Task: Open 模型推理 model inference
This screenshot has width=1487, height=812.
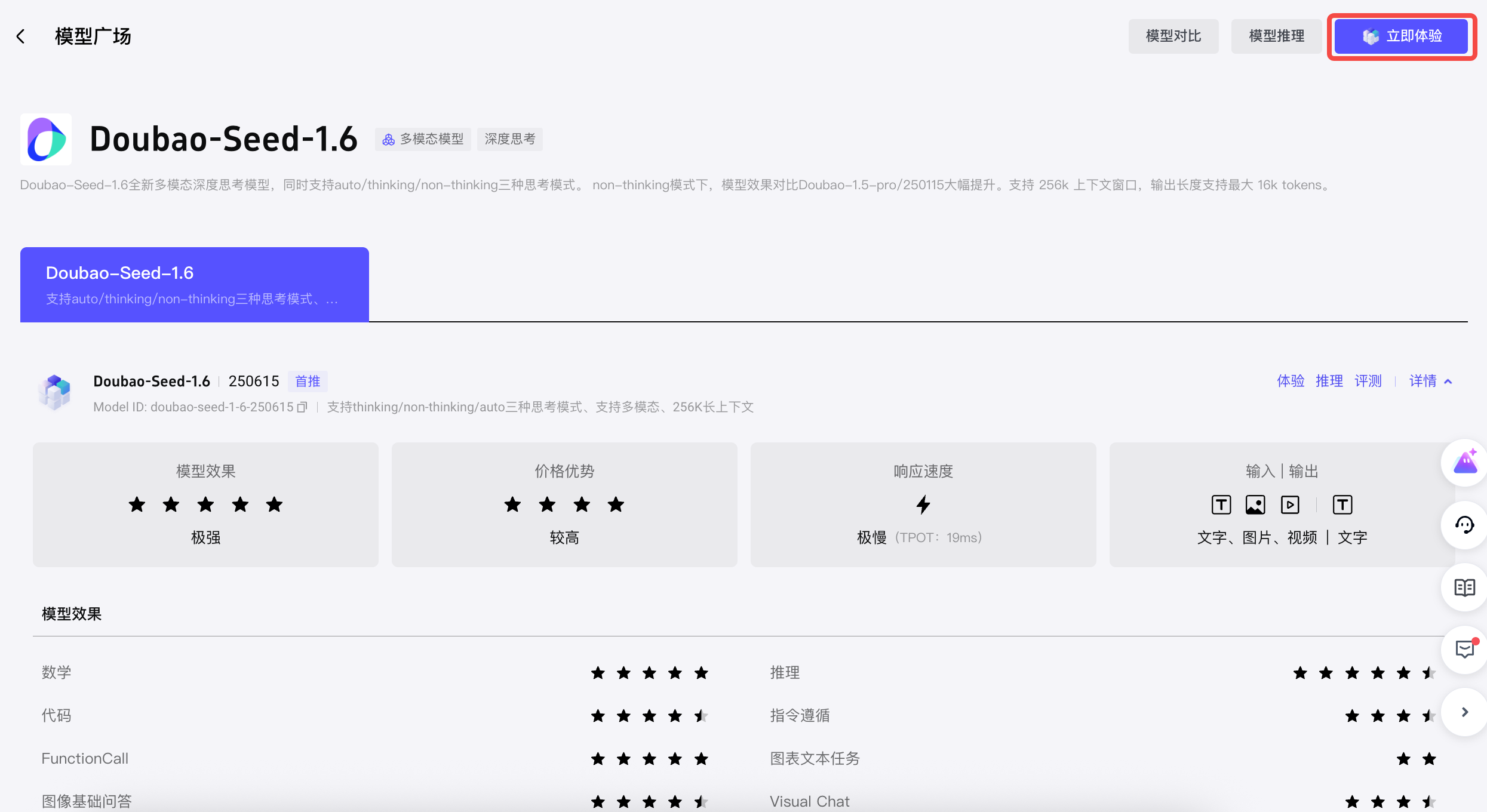Action: [1276, 36]
